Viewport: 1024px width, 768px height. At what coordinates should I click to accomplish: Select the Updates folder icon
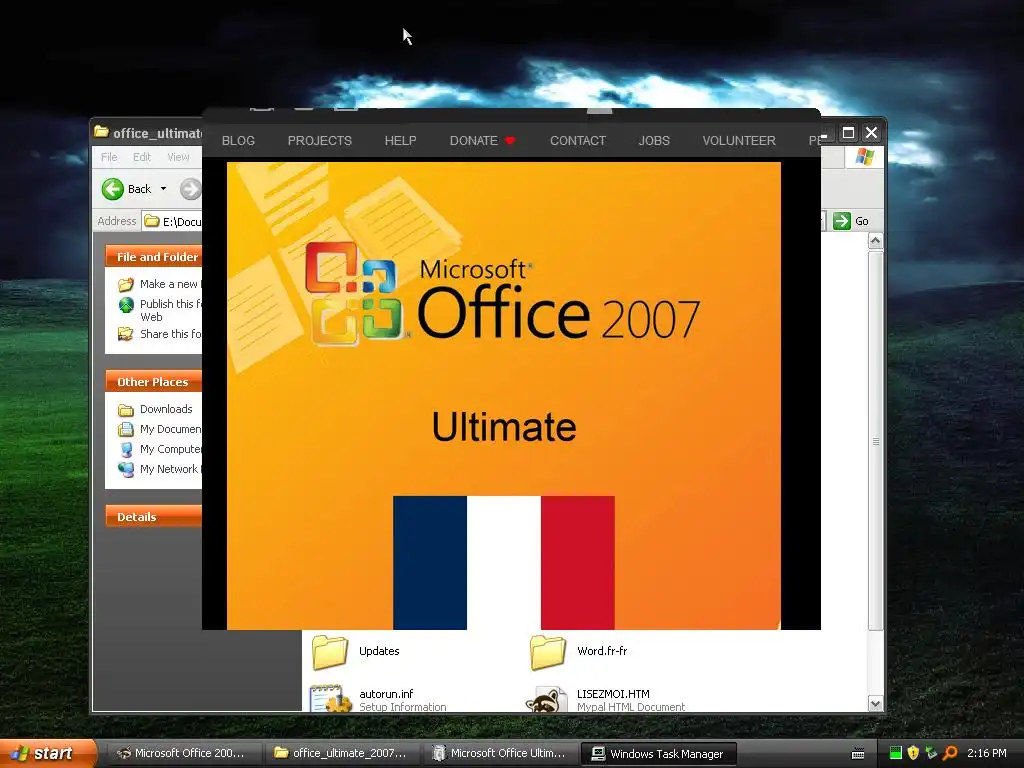[x=329, y=651]
